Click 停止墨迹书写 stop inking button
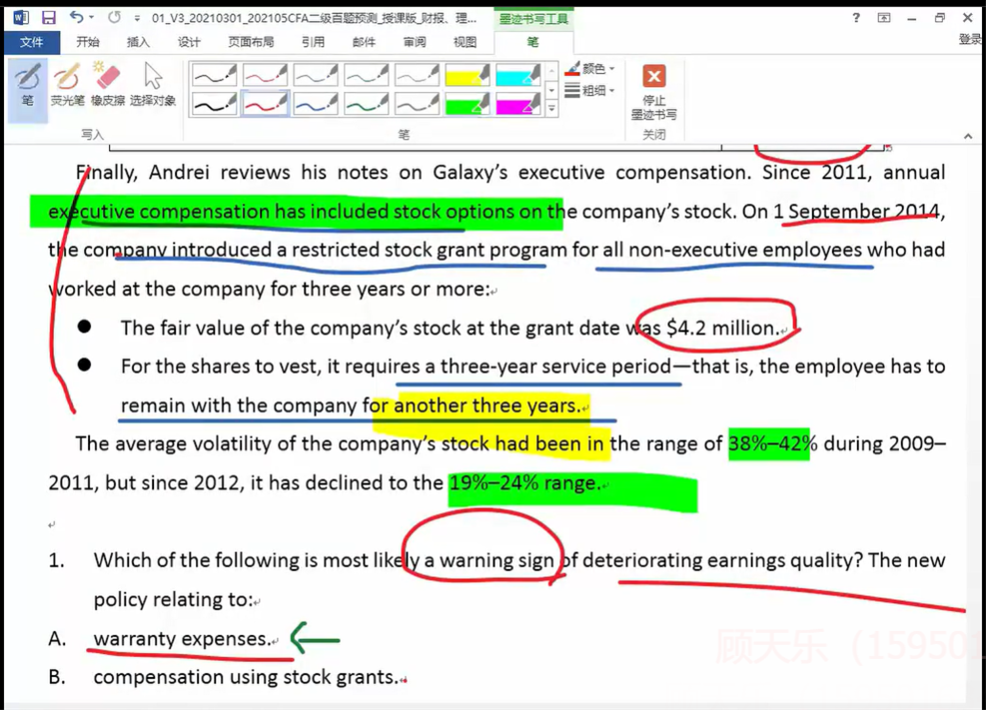 [x=654, y=90]
